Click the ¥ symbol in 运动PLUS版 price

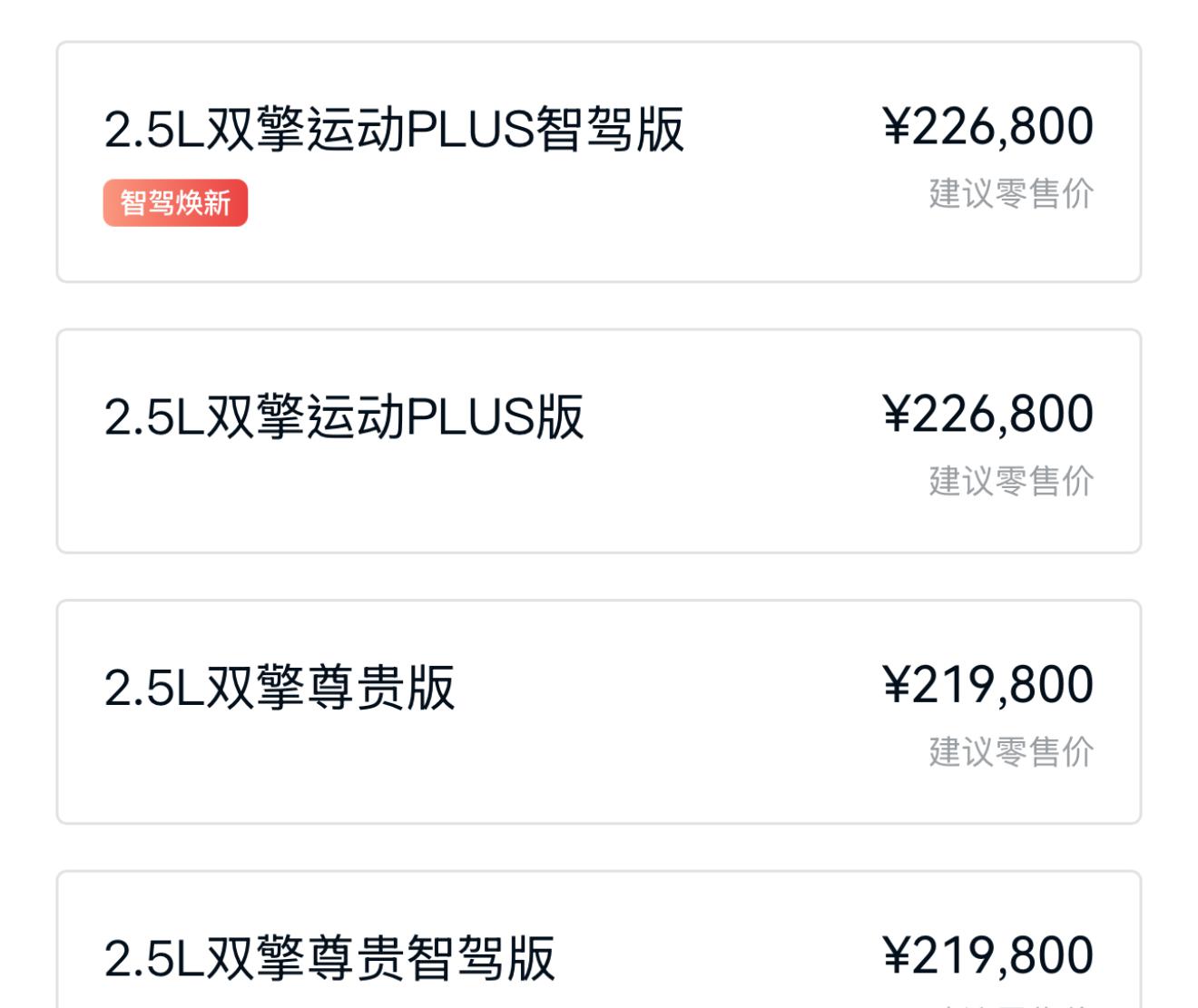pyautogui.click(x=896, y=415)
